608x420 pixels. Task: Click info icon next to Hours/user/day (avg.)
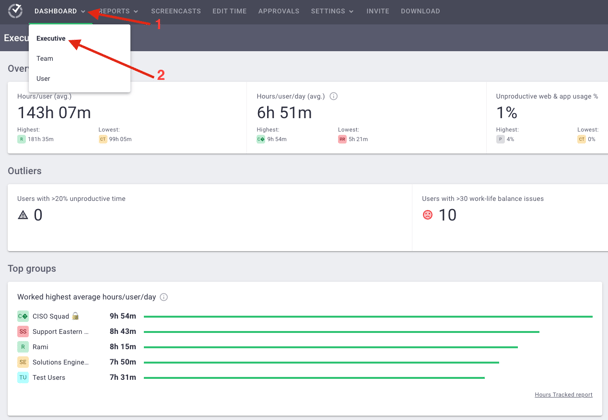(x=333, y=96)
